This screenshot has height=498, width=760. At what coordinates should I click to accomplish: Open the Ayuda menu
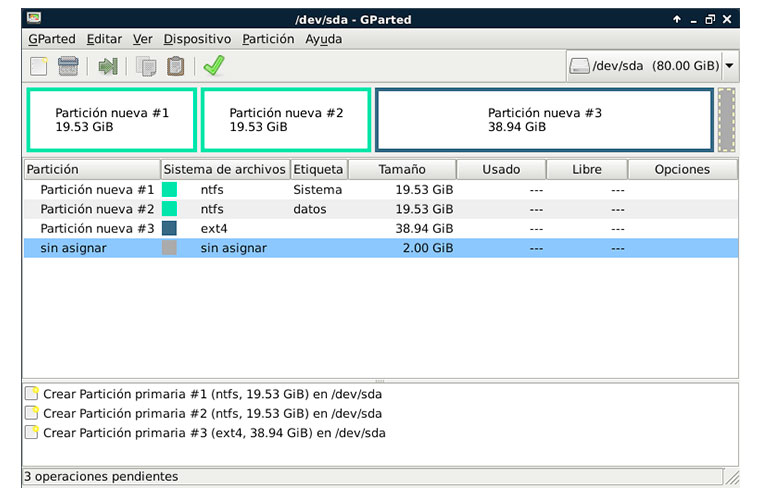pos(323,39)
